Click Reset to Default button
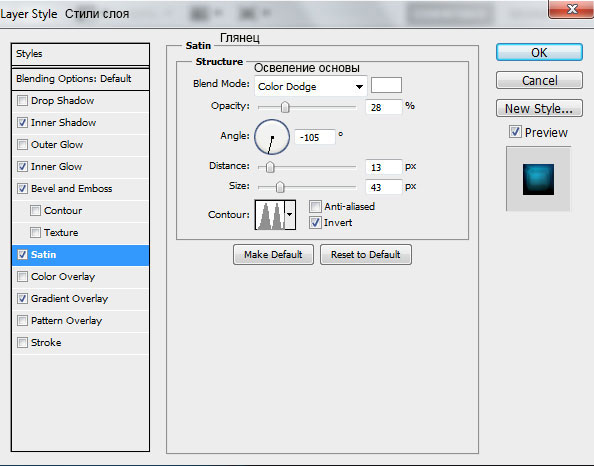Screen dimensions: 594x466 coord(366,254)
